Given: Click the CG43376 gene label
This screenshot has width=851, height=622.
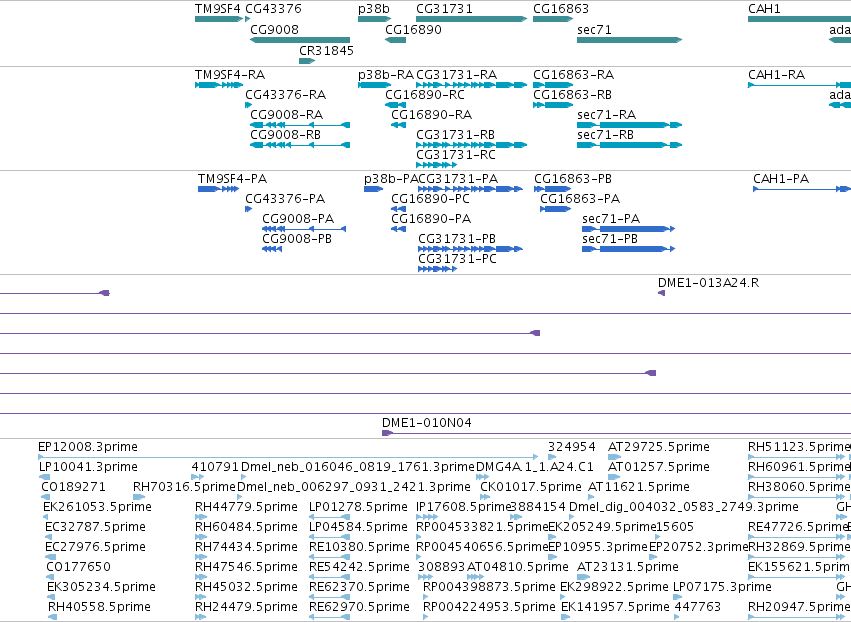Looking at the screenshot, I should [273, 9].
